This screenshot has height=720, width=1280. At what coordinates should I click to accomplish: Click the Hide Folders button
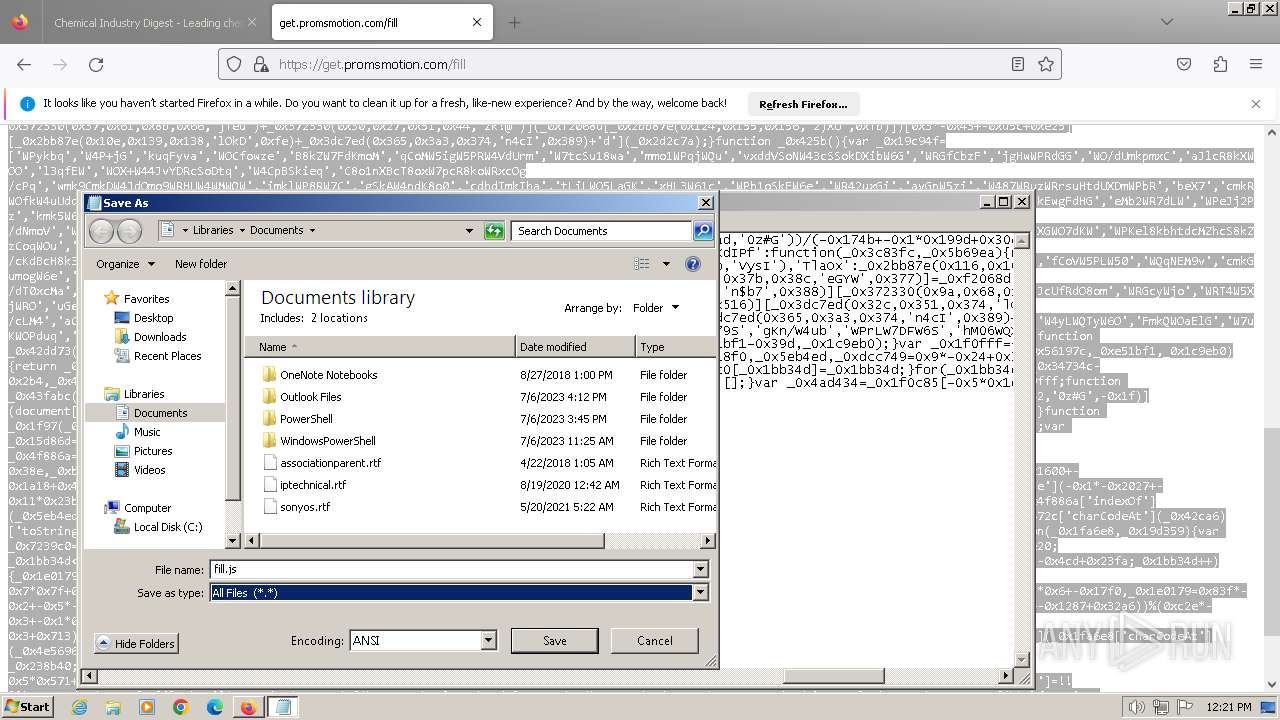(x=135, y=644)
